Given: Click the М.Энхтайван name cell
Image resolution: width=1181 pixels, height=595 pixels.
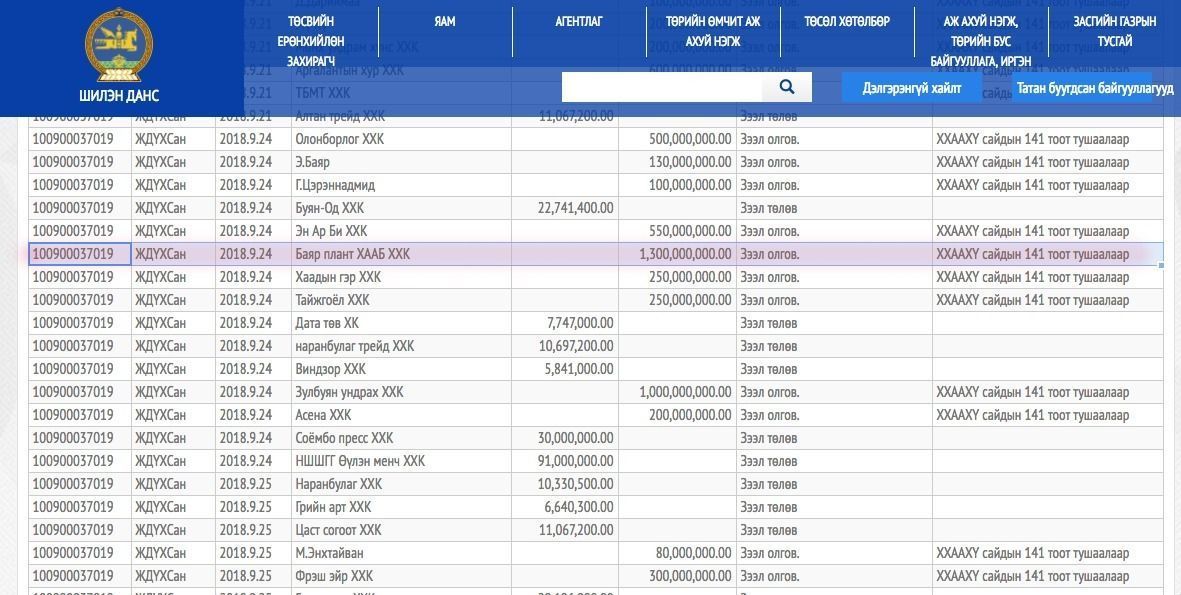Looking at the screenshot, I should (x=401, y=553).
